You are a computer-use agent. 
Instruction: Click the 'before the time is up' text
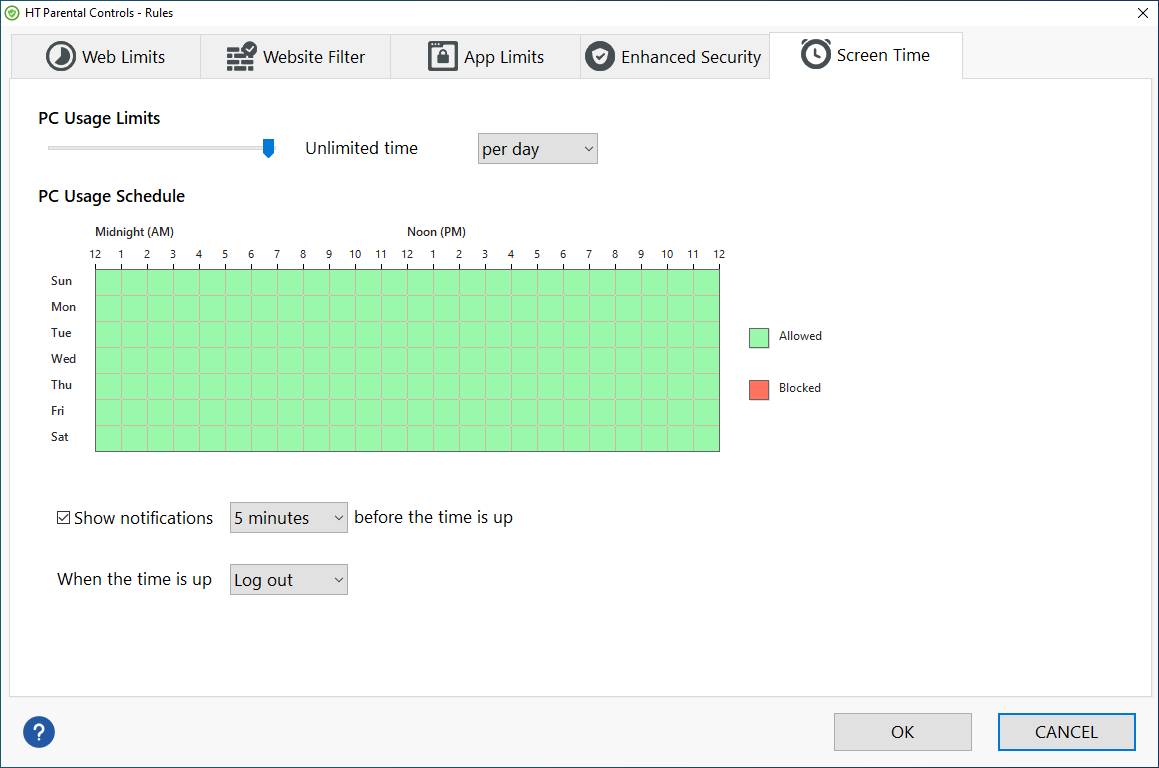click(433, 517)
